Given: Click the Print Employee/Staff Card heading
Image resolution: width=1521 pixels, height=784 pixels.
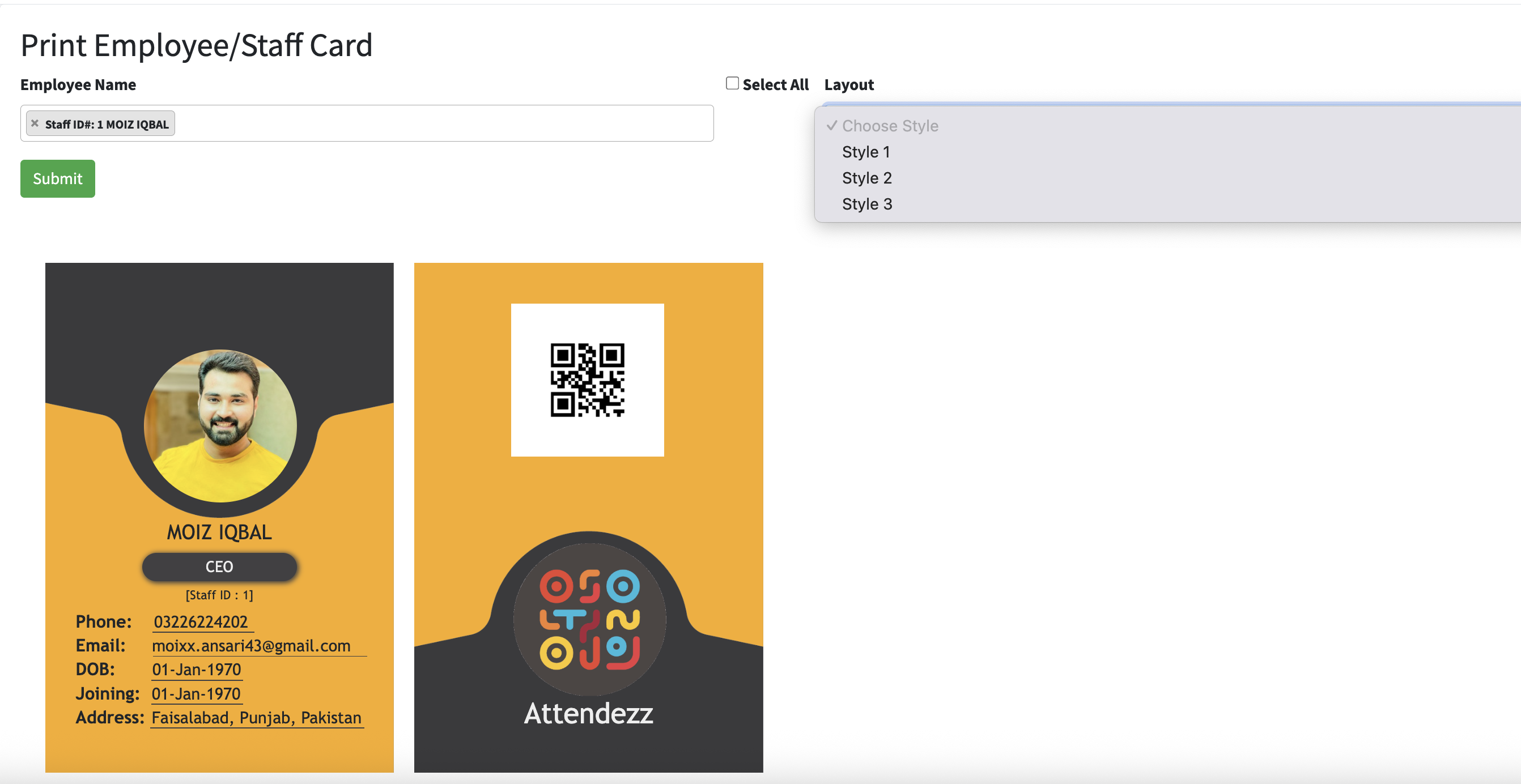Looking at the screenshot, I should [x=197, y=45].
